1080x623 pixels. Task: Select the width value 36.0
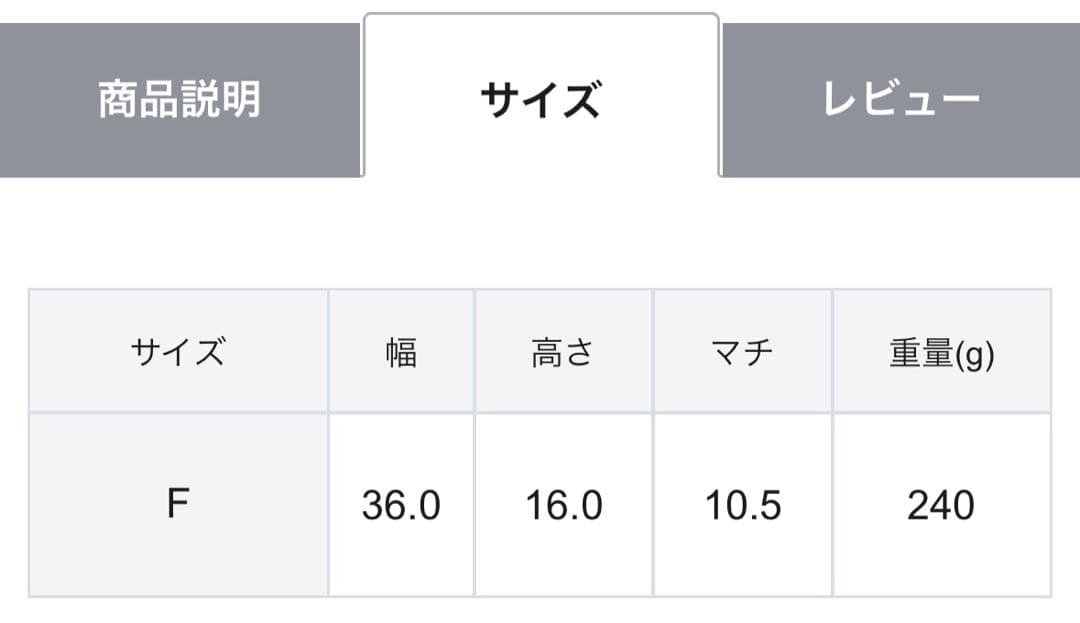click(400, 506)
